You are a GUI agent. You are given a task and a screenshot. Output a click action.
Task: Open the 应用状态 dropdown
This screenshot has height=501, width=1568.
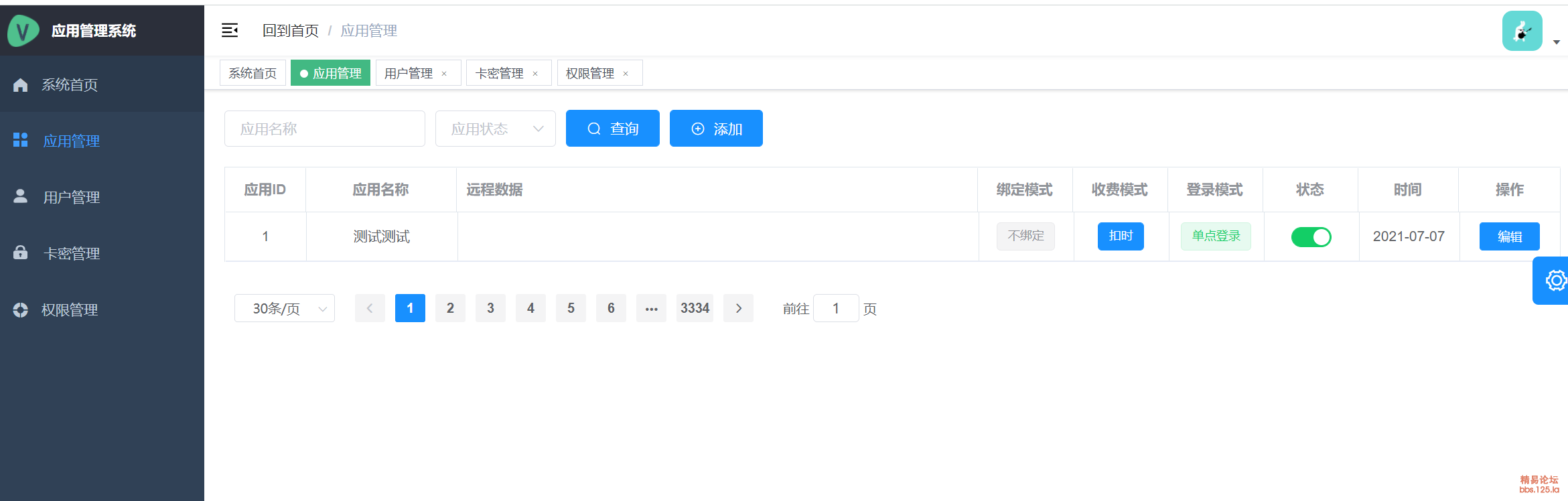[495, 129]
